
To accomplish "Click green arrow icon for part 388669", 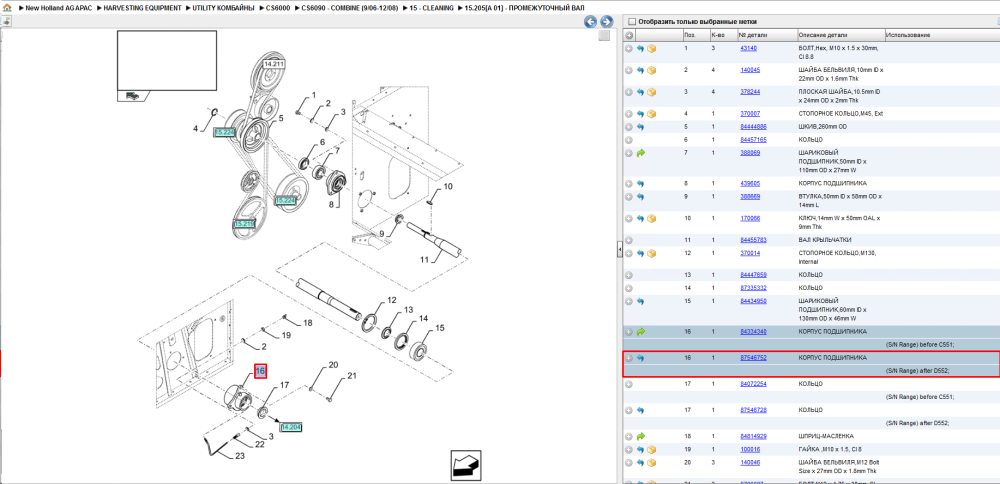I will [x=640, y=153].
